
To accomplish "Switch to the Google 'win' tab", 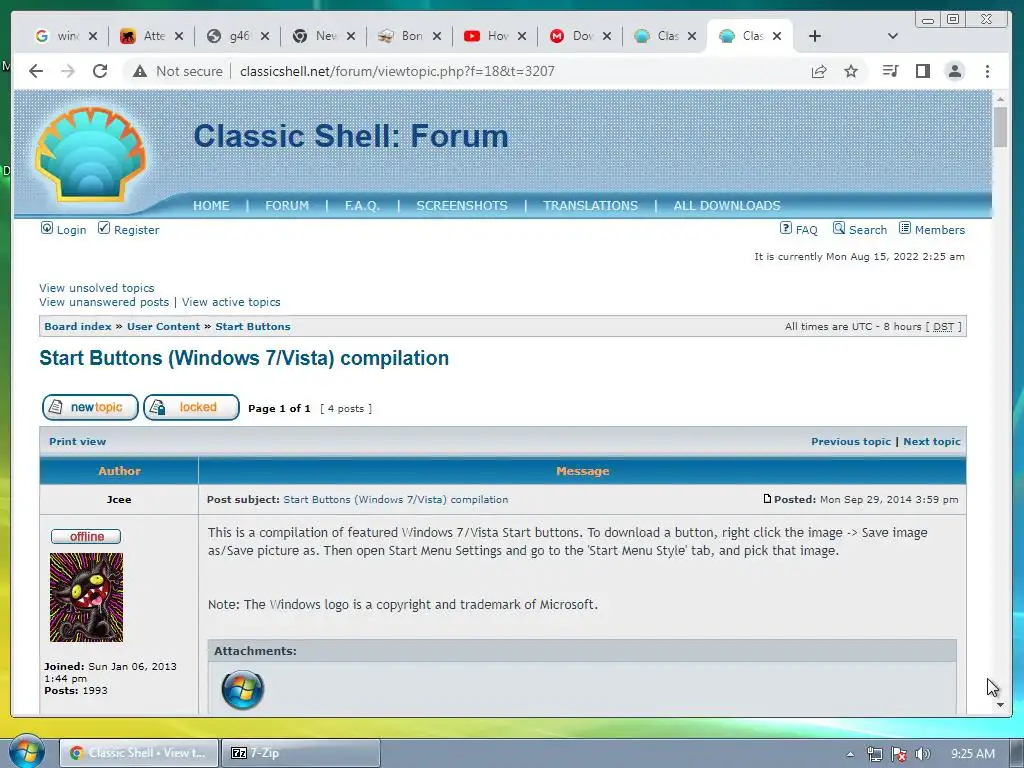I will (64, 36).
